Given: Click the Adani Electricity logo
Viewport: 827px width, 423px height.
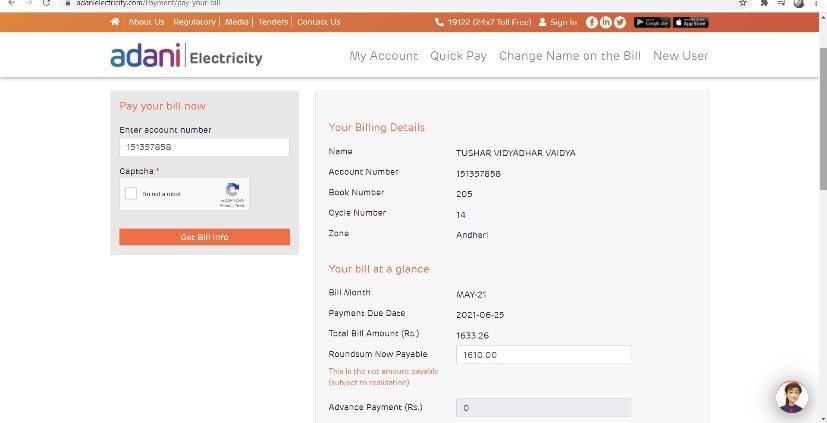Looking at the screenshot, I should pyautogui.click(x=186, y=55).
